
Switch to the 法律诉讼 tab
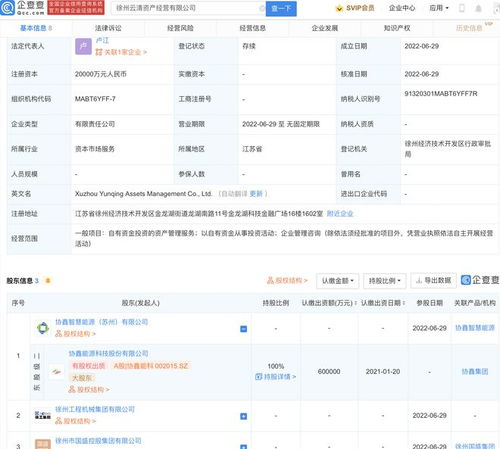(x=108, y=28)
